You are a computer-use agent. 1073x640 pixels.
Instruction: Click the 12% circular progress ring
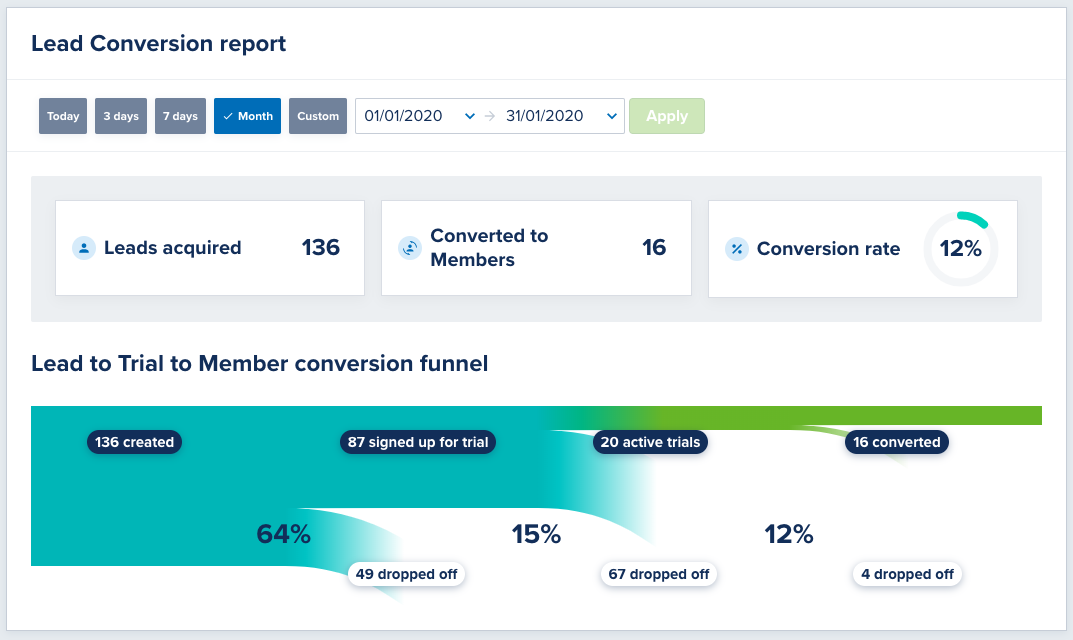click(960, 249)
